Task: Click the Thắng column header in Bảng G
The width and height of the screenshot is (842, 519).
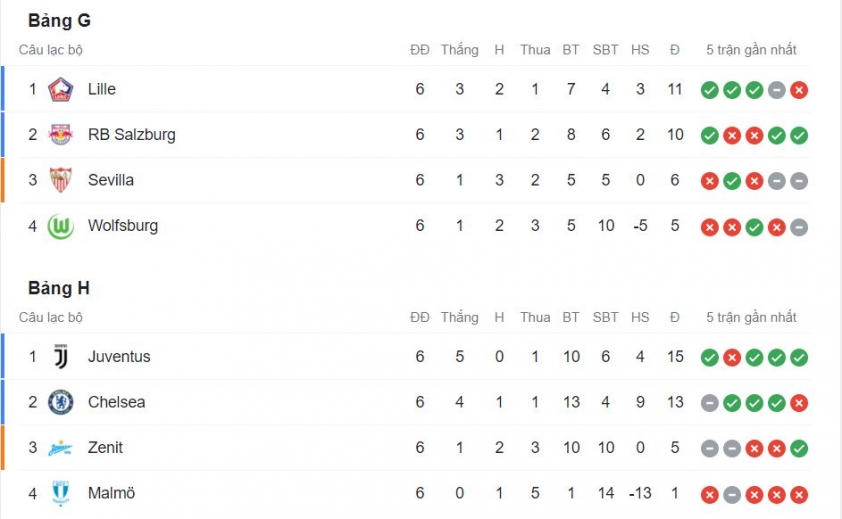Action: tap(460, 49)
